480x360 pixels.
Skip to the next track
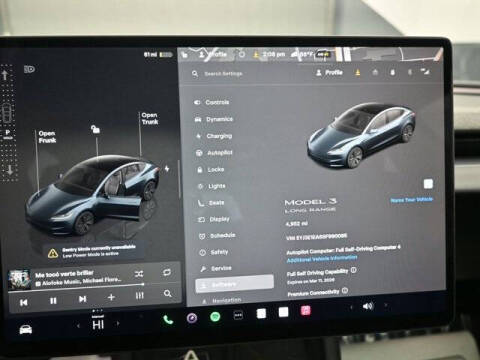(x=82, y=299)
